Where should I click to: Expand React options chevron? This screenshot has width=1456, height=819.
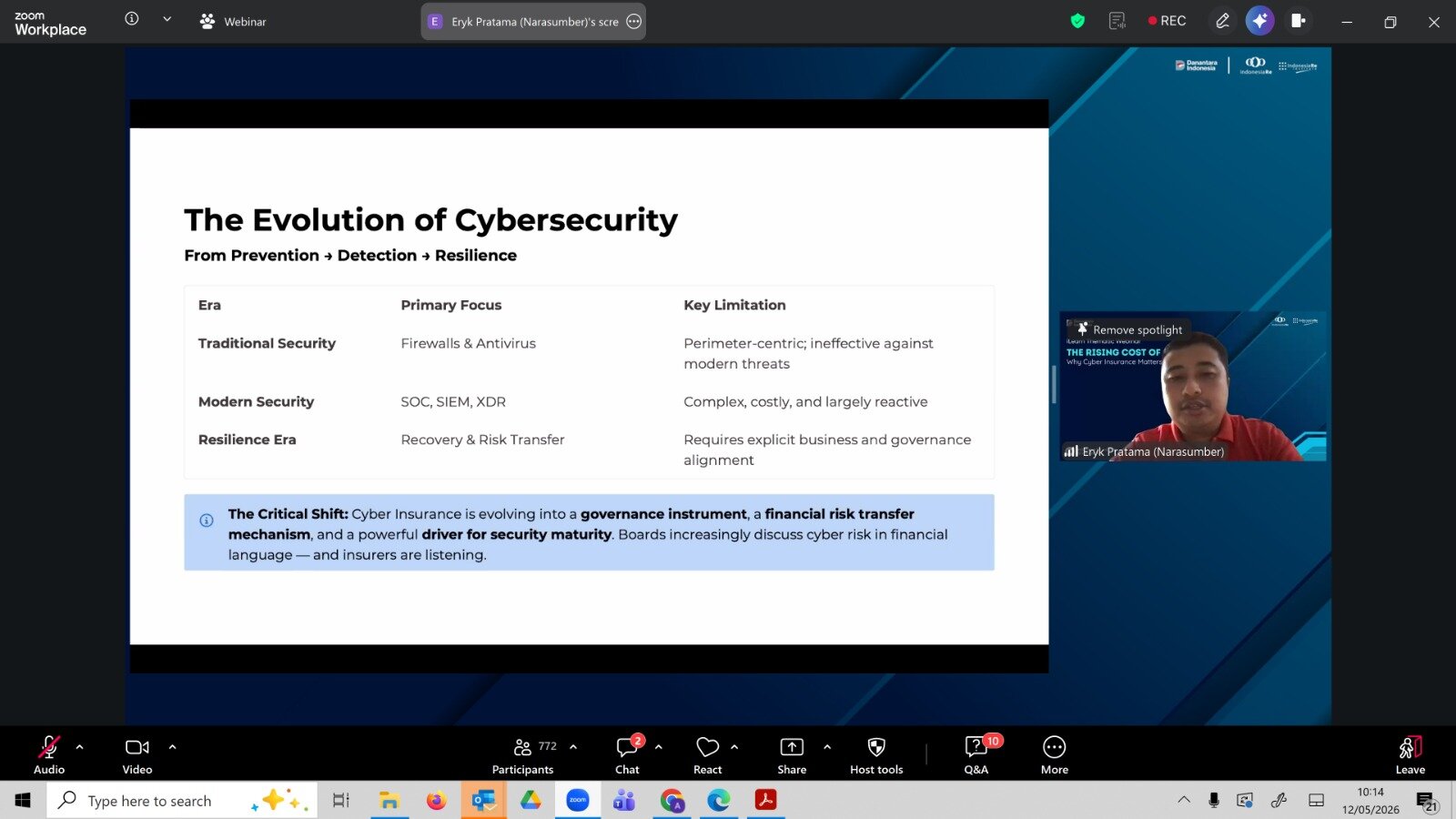tap(734, 747)
